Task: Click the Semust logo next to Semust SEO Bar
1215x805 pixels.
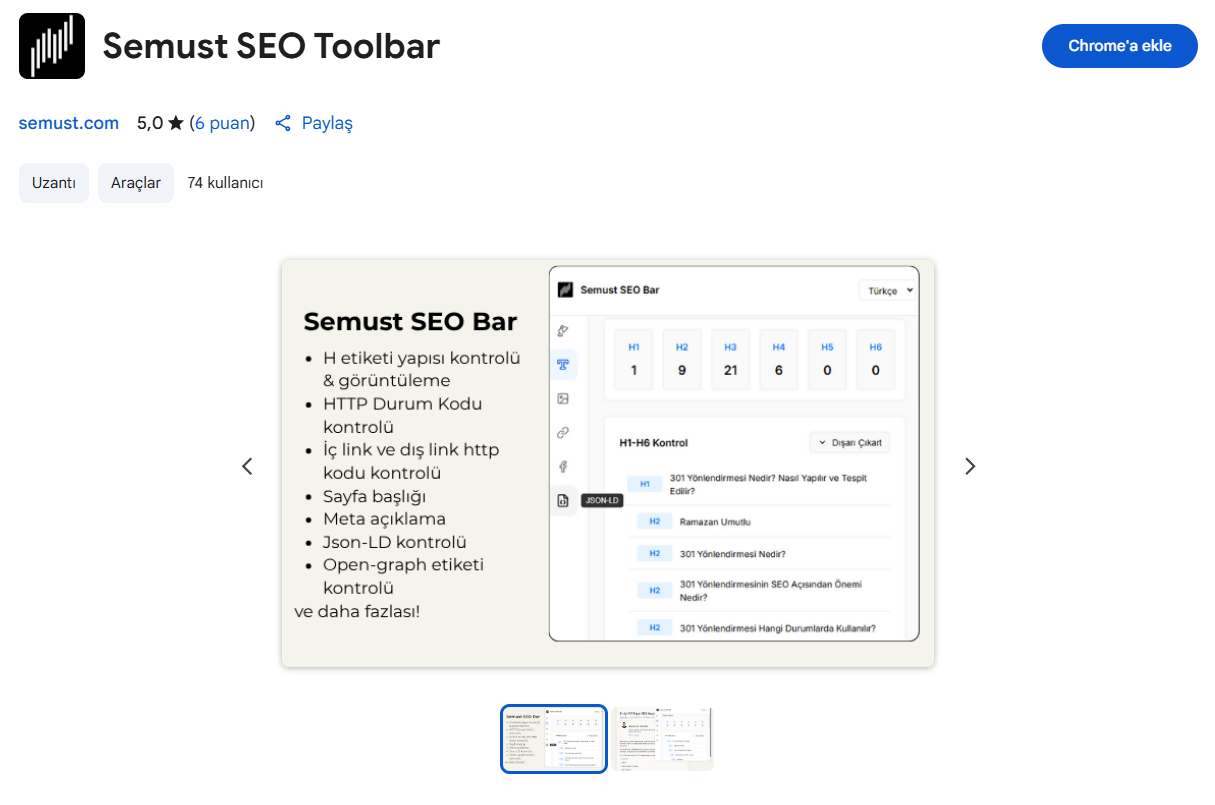Action: [566, 289]
